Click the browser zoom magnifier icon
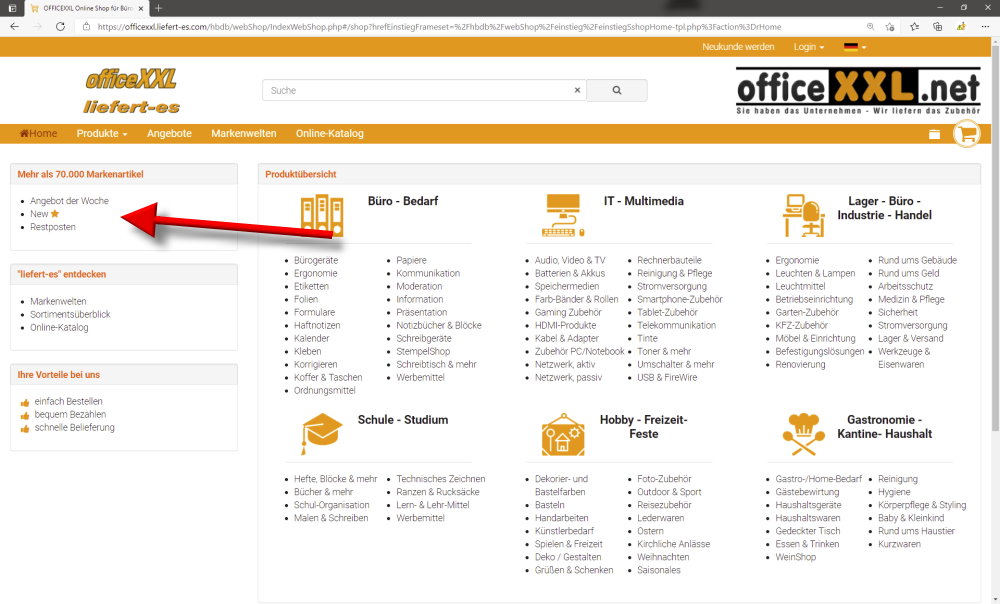 coord(871,27)
